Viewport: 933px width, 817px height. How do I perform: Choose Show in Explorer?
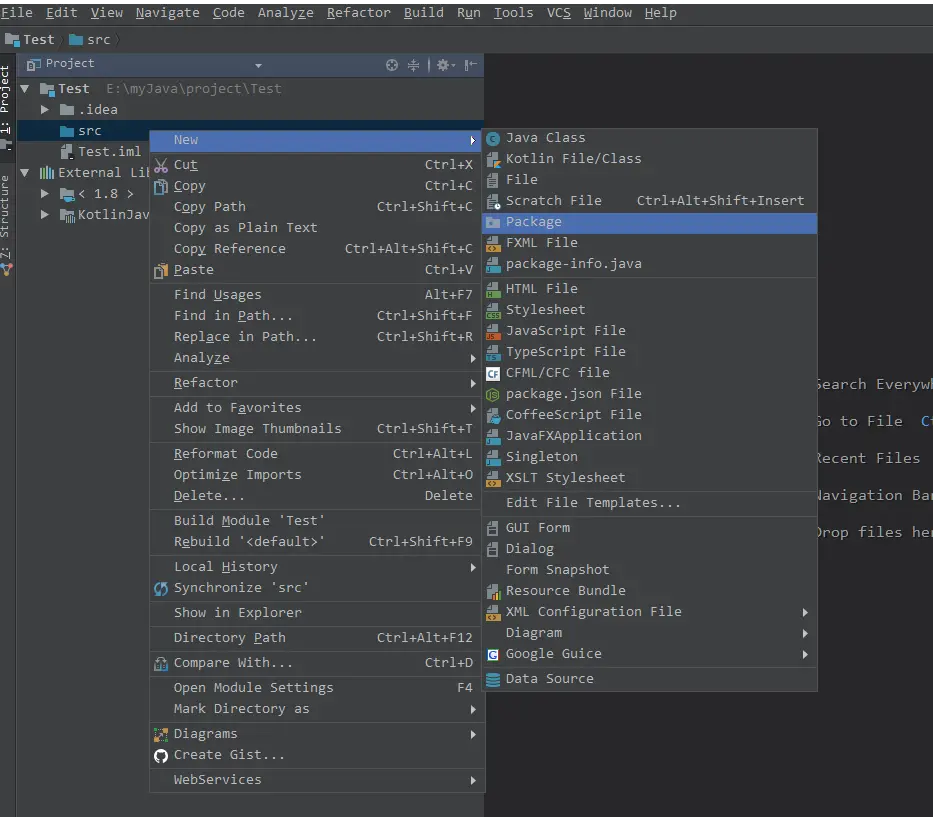tap(317, 612)
